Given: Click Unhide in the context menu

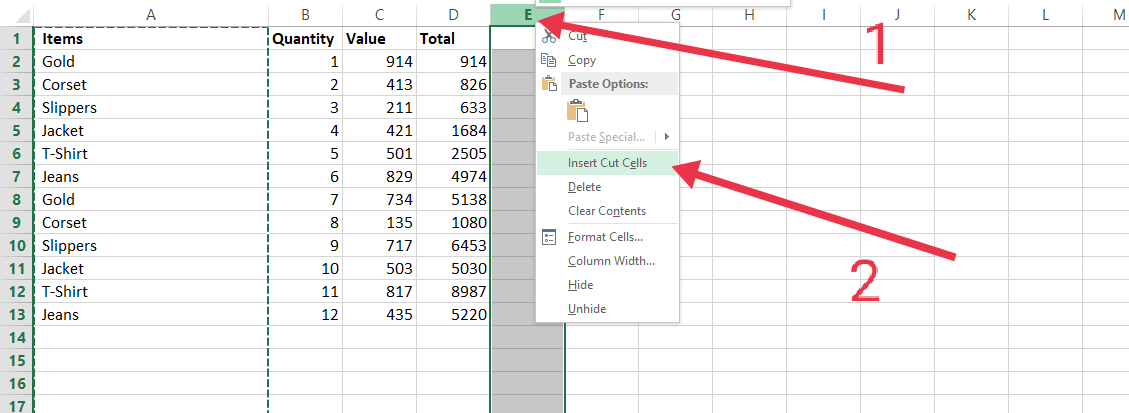Looking at the screenshot, I should [x=587, y=309].
